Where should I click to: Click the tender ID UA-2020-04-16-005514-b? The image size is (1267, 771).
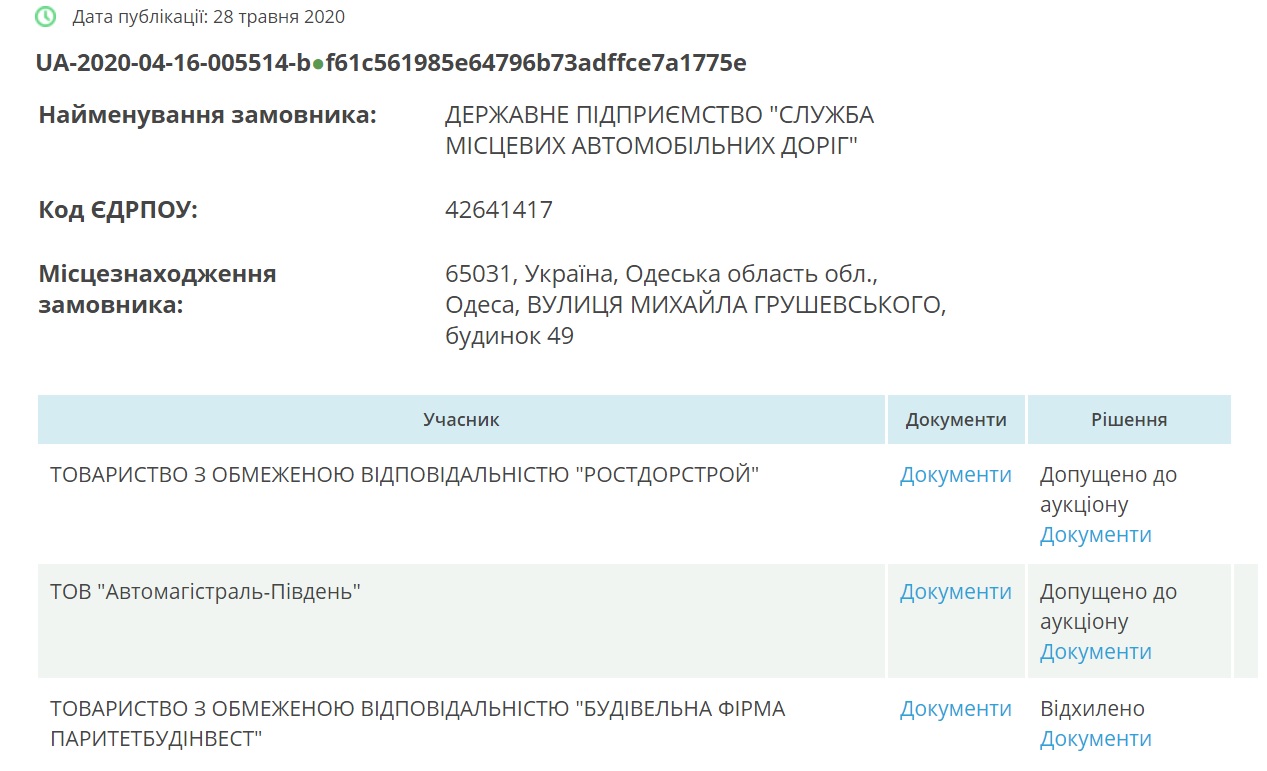click(x=173, y=63)
